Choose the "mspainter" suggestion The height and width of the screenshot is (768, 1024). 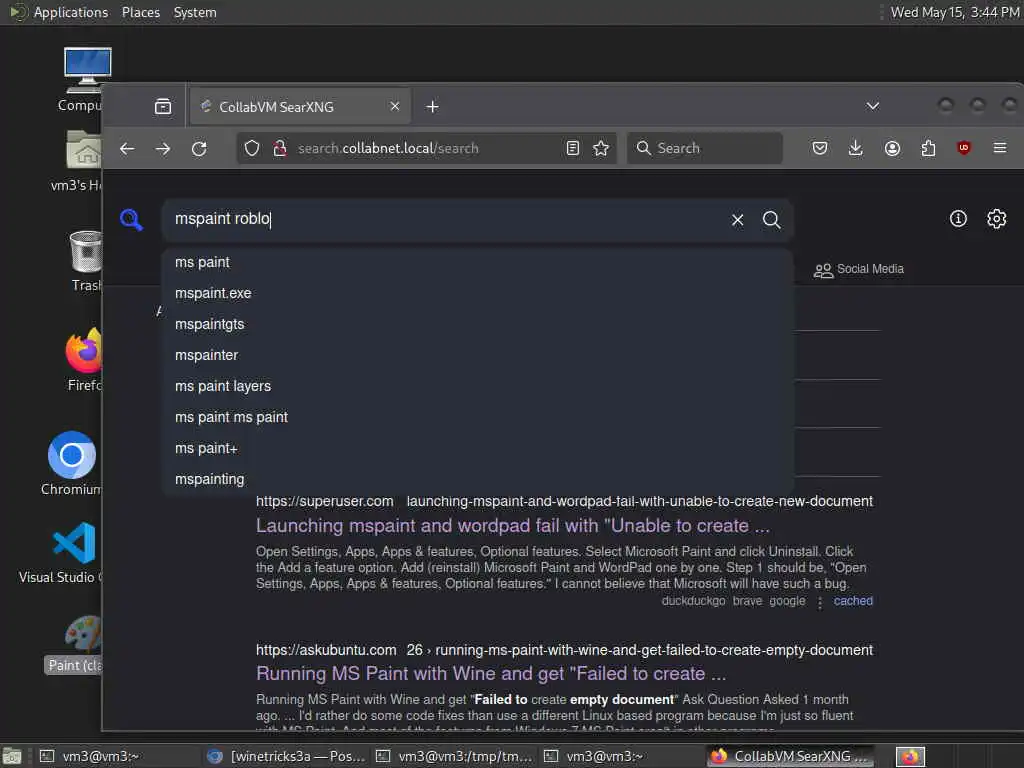[477, 355]
